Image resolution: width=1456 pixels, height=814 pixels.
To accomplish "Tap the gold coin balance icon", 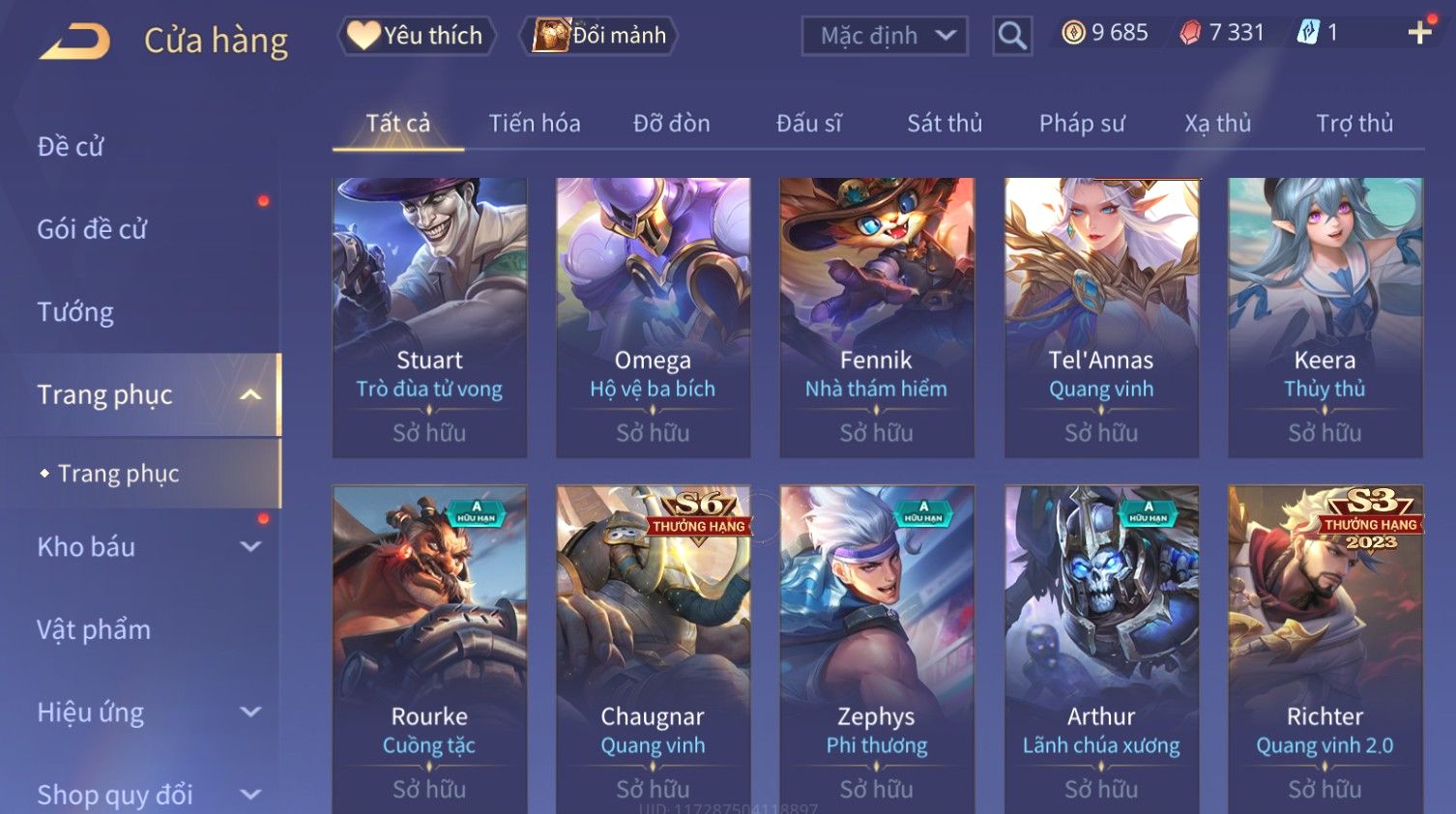I will click(1073, 33).
